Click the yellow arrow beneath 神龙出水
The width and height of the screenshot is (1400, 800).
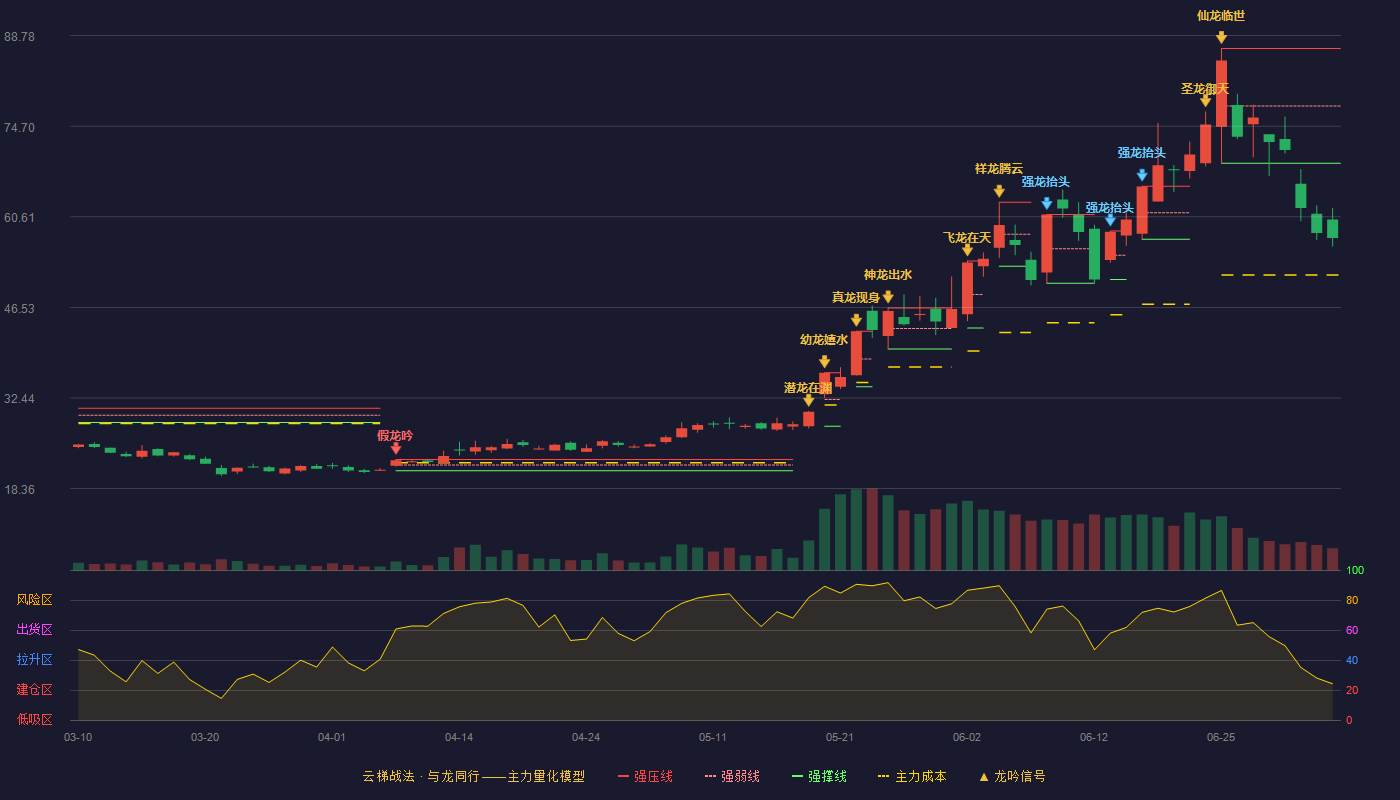point(888,297)
